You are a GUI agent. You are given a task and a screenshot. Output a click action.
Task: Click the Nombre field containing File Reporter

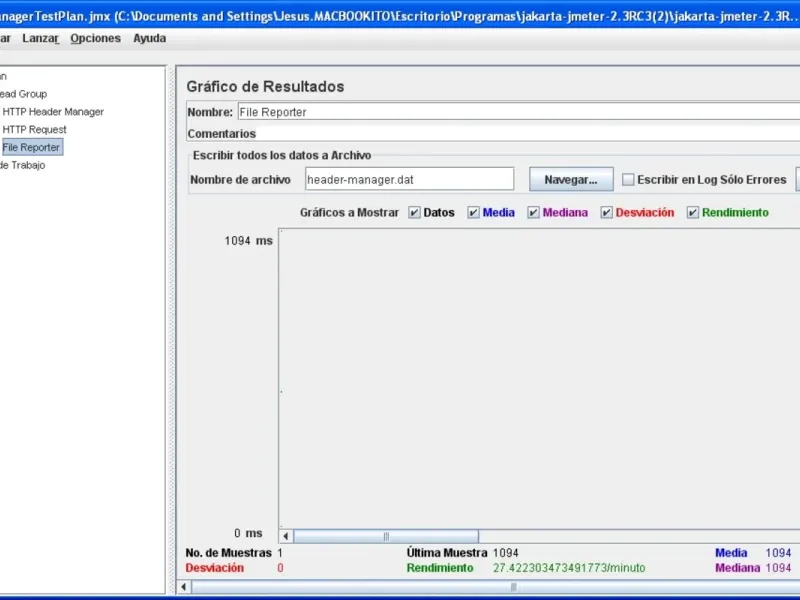pos(518,112)
